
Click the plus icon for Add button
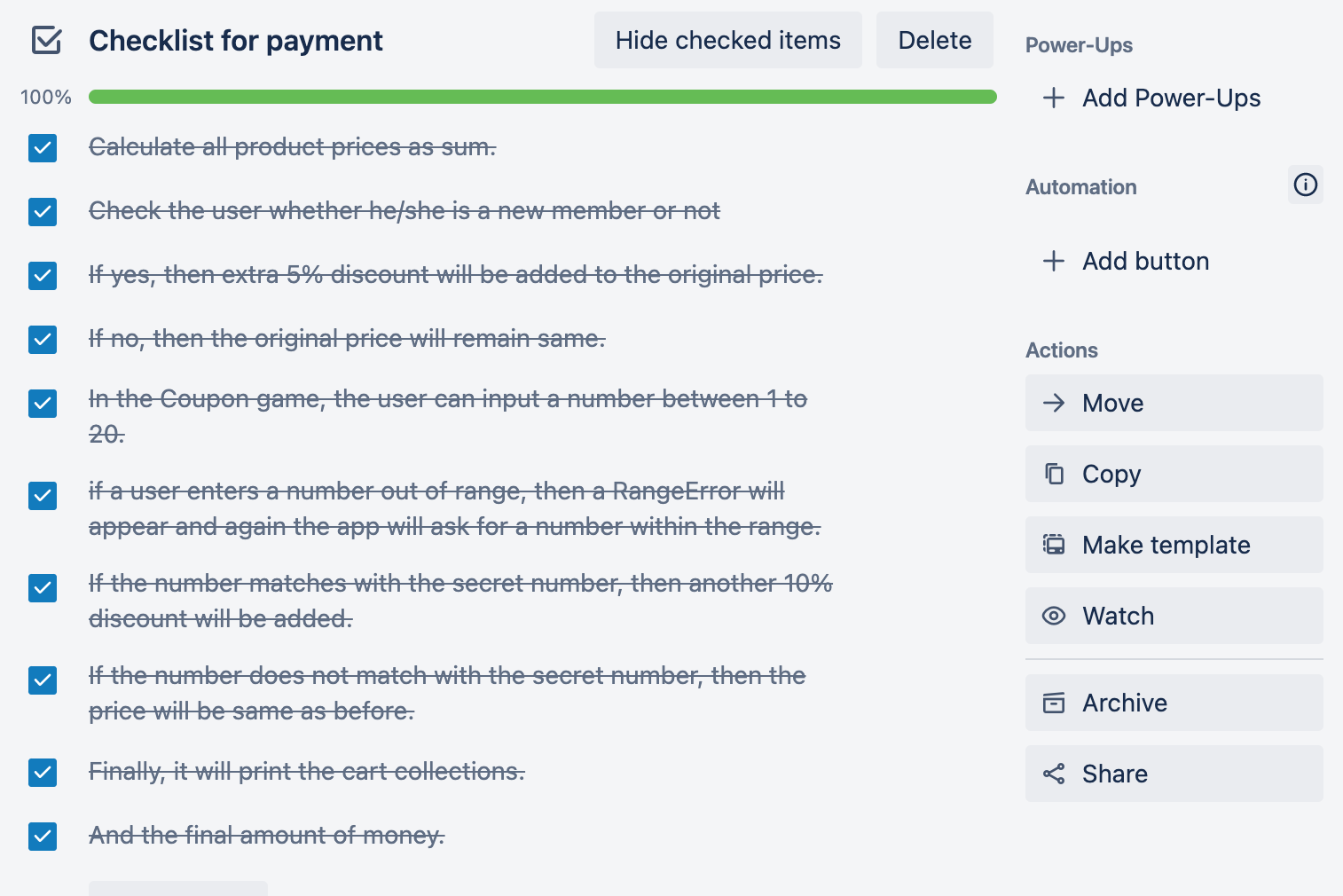[1054, 261]
